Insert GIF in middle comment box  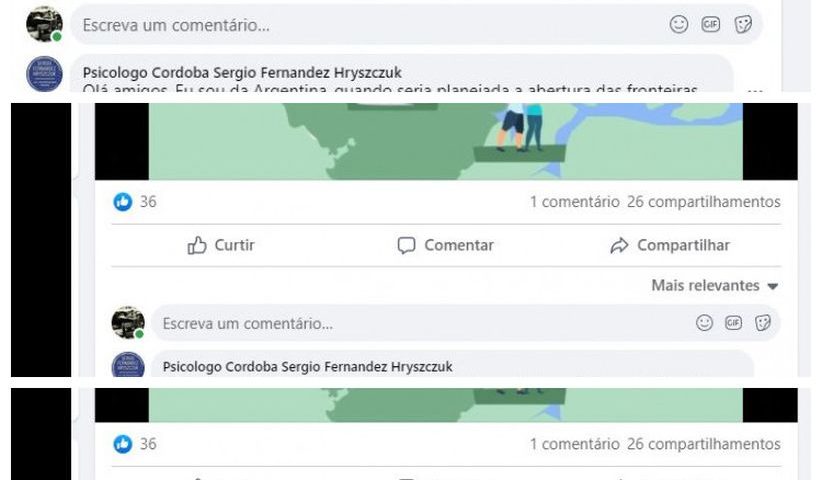[733, 323]
